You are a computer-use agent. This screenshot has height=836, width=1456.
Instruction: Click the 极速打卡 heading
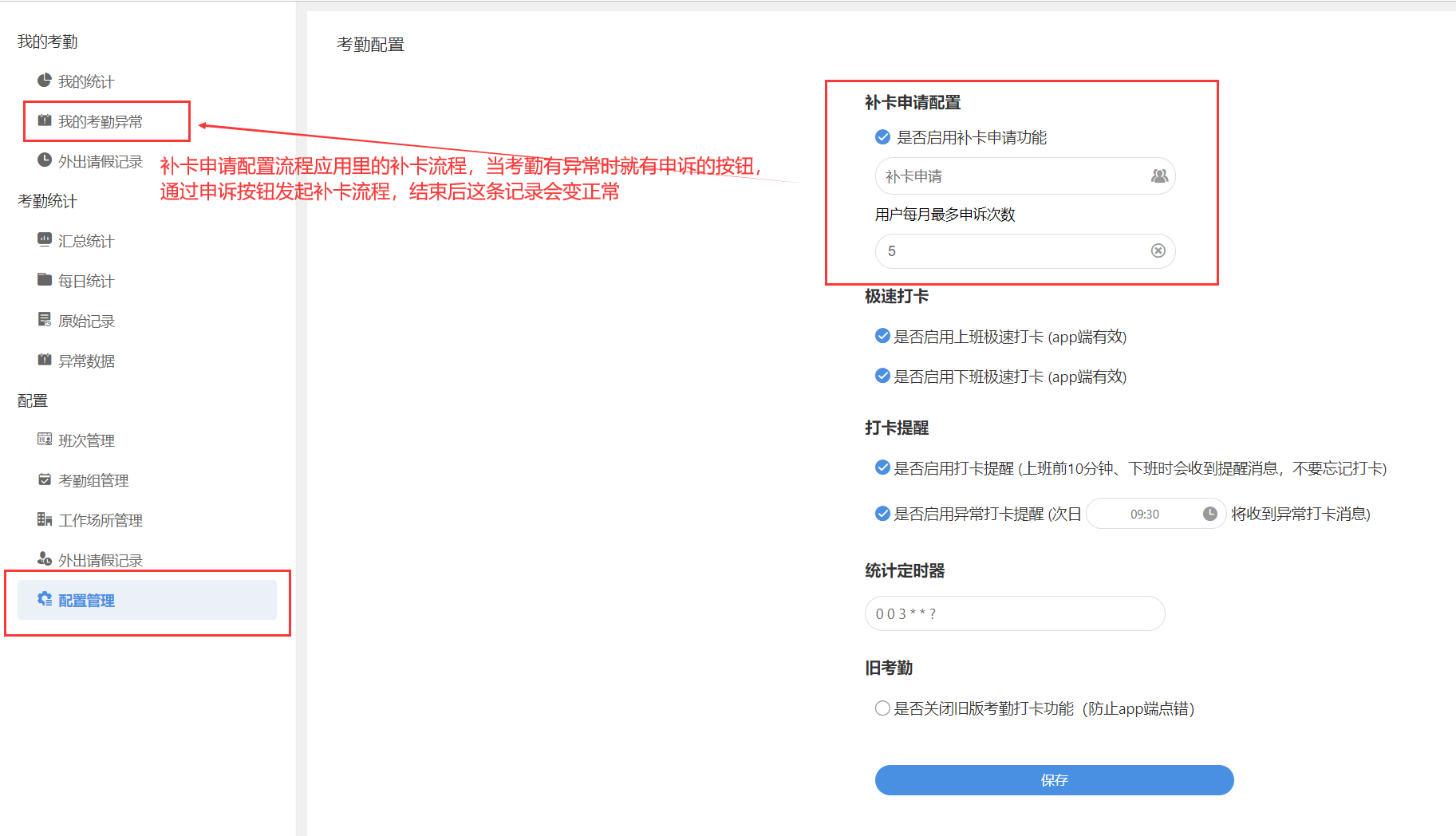pos(897,296)
